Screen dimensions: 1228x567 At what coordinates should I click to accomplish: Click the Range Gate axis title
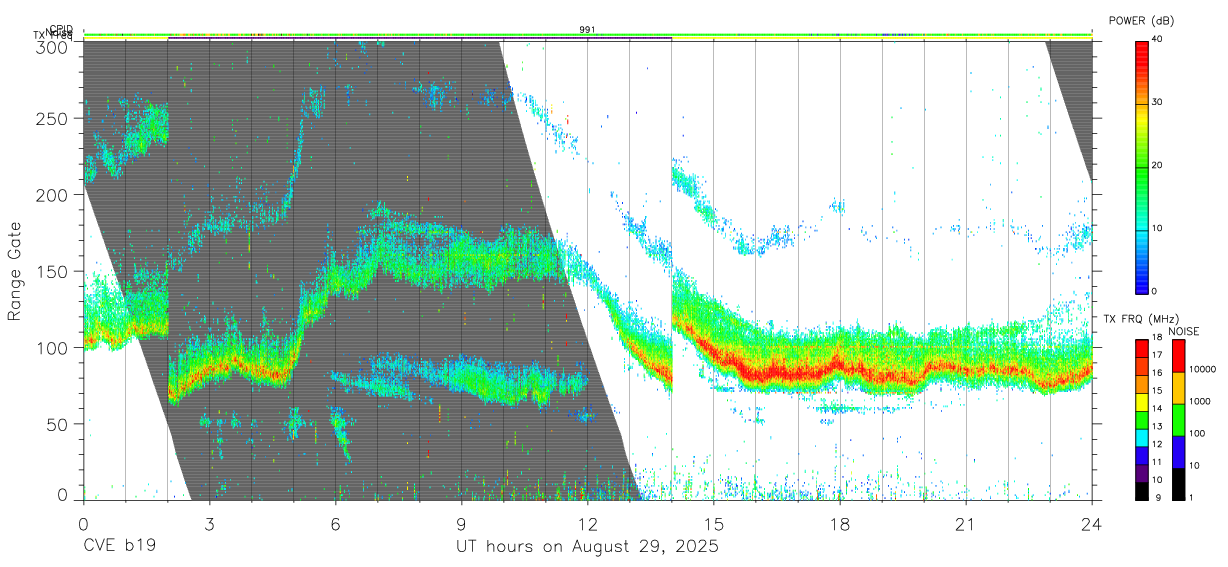(x=15, y=271)
